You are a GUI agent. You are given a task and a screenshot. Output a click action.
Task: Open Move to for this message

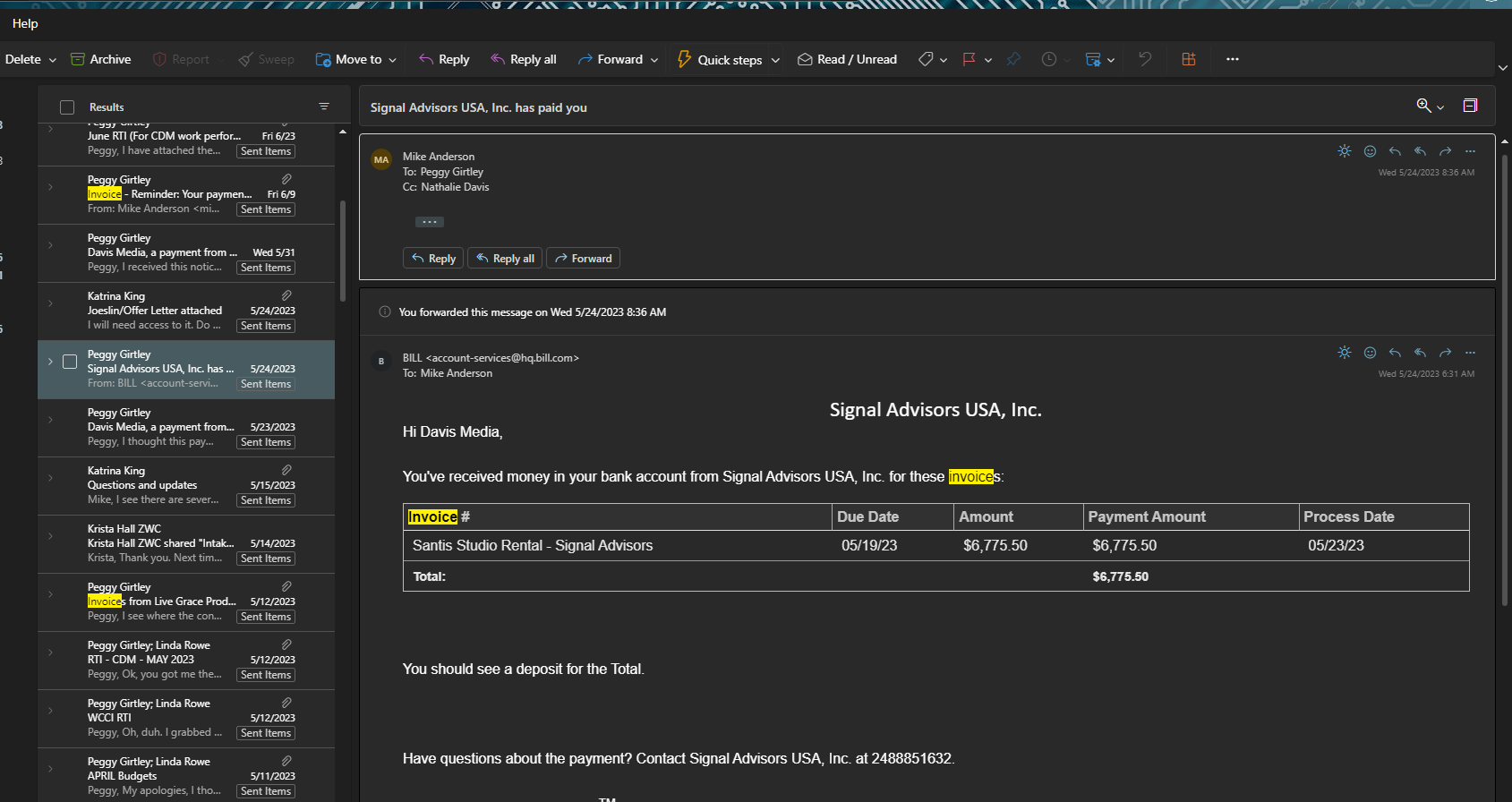pos(349,59)
